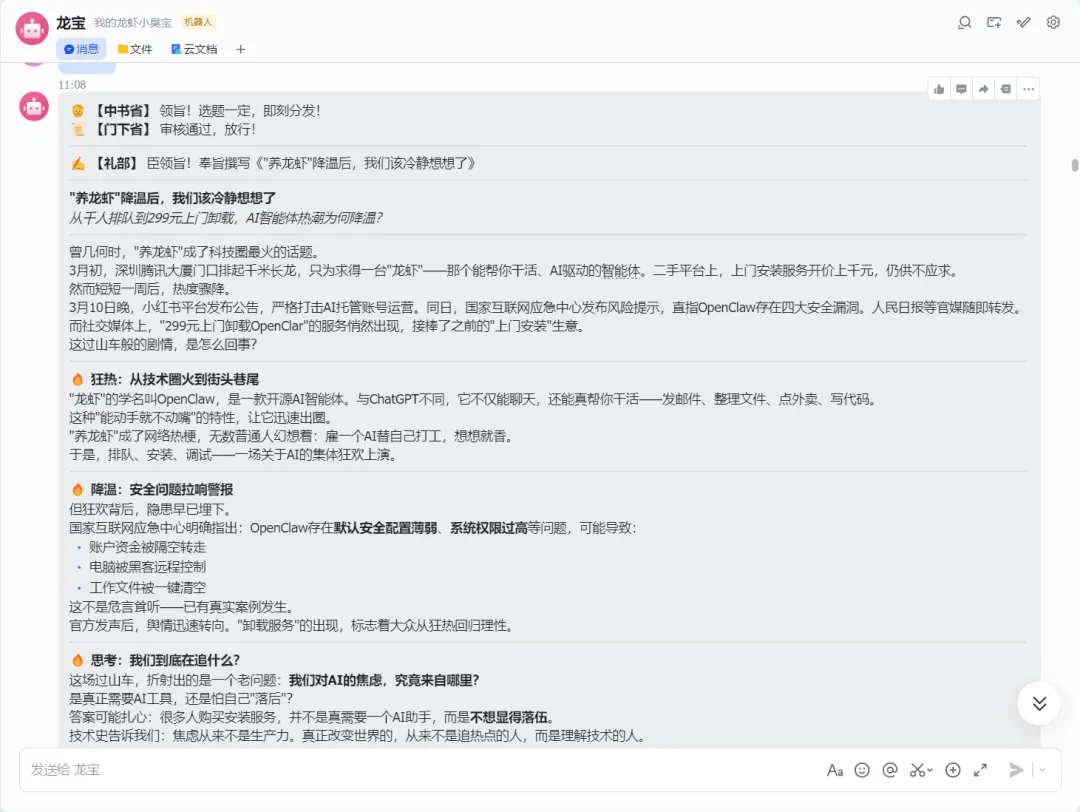Screen dimensions: 1080x812
Task: Open chat history search icon
Action: pos(964,23)
